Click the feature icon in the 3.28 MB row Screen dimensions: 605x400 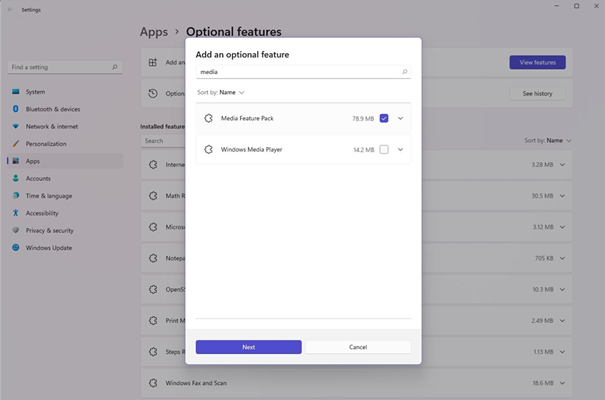pos(153,165)
